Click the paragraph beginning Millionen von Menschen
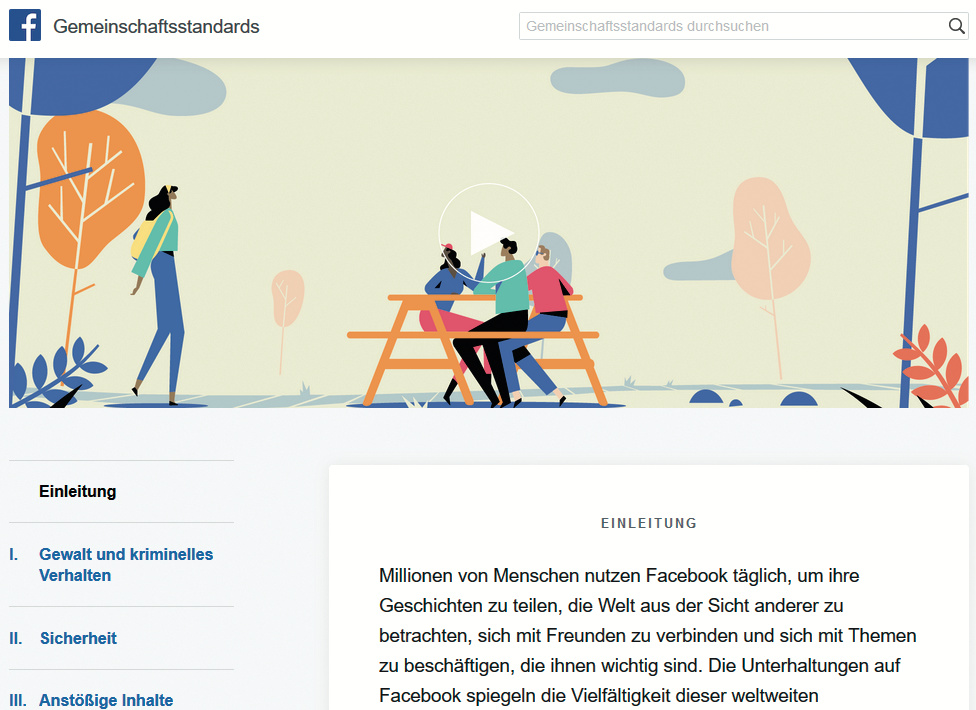The height and width of the screenshot is (710, 976). [647, 635]
